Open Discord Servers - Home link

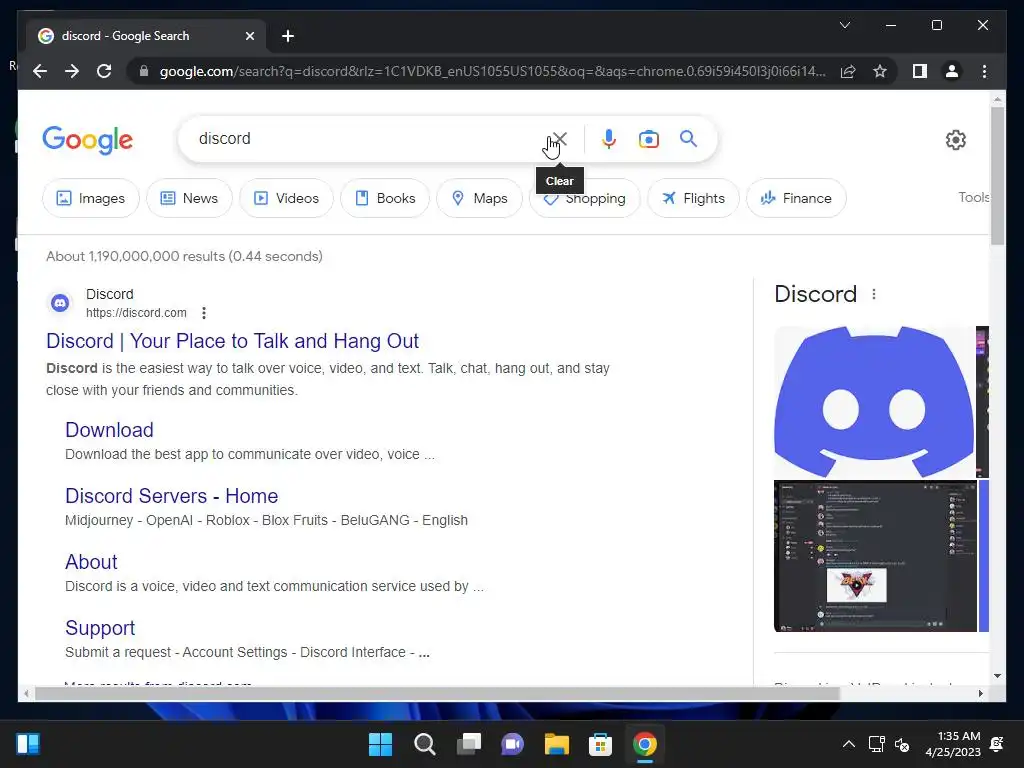click(x=172, y=496)
